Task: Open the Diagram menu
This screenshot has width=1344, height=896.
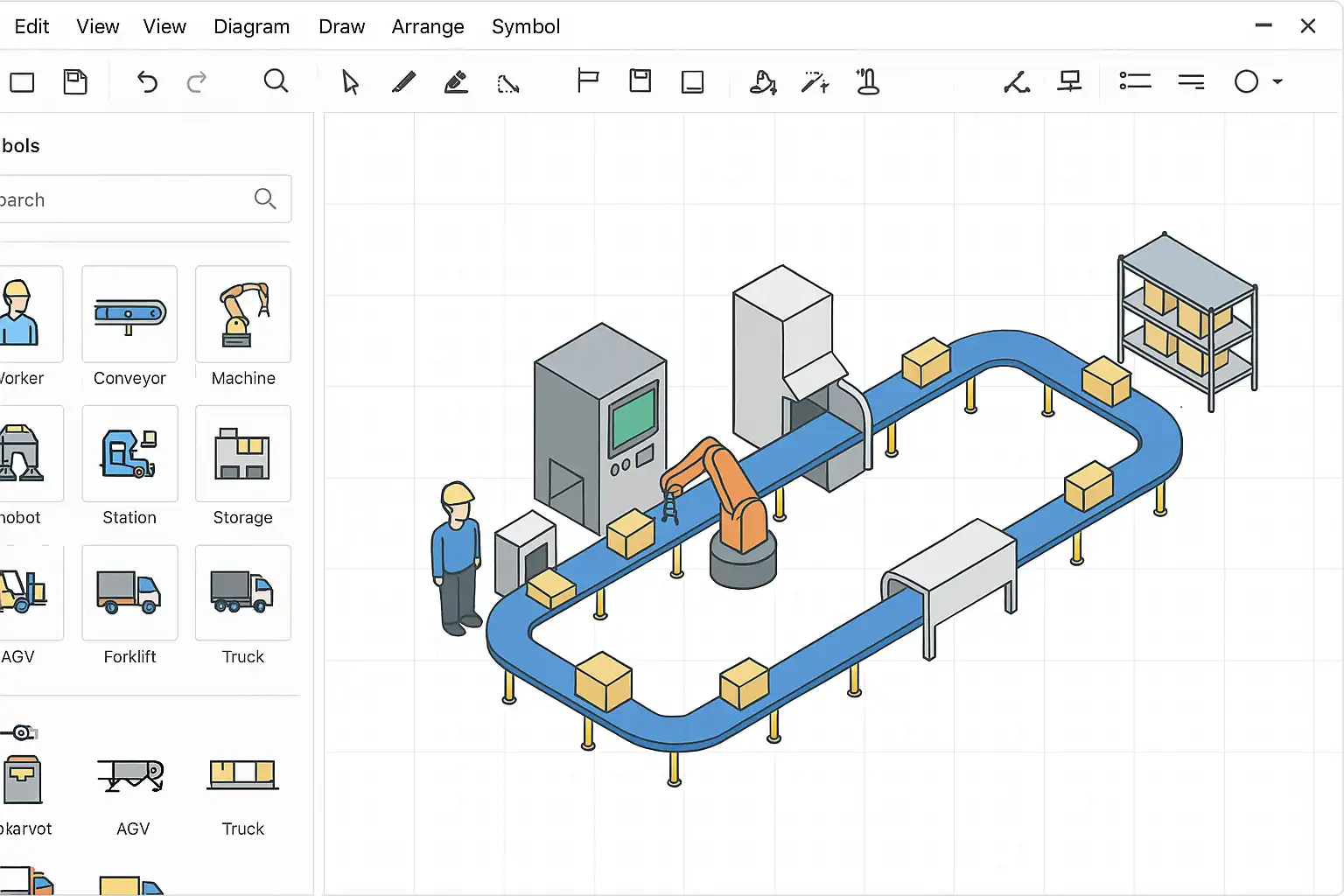Action: tap(251, 26)
